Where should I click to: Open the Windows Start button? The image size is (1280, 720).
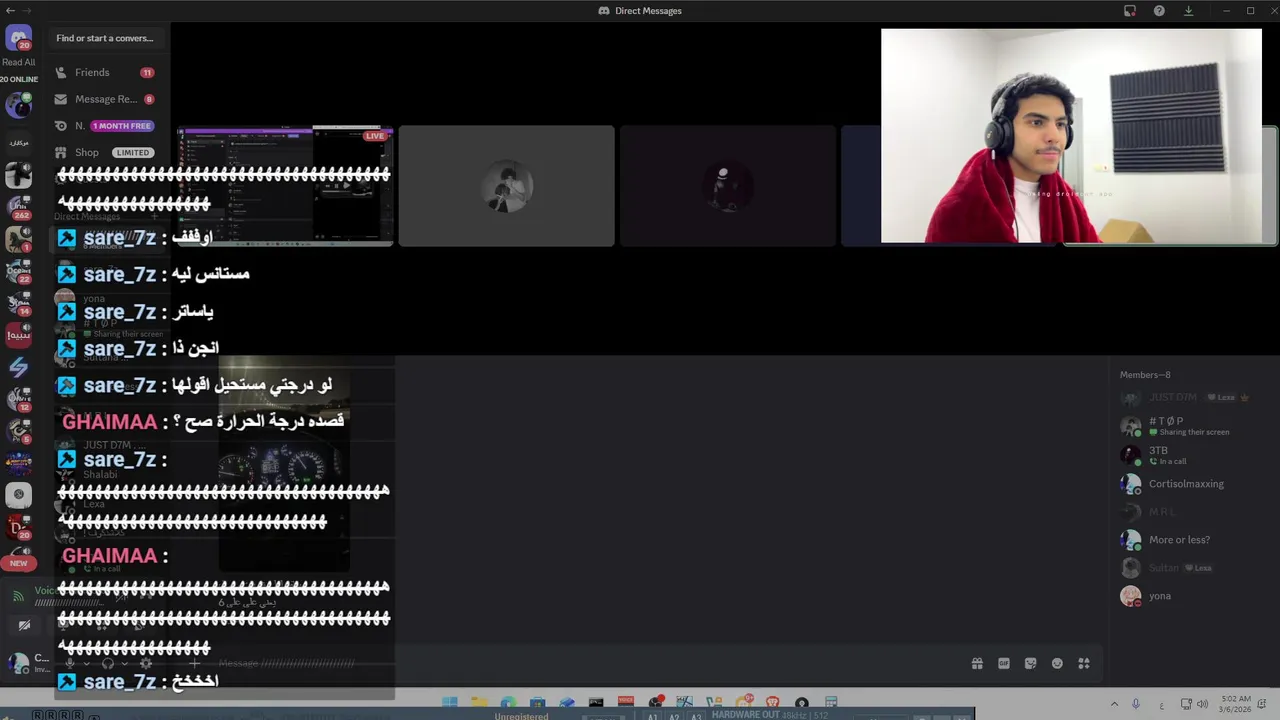pos(450,703)
